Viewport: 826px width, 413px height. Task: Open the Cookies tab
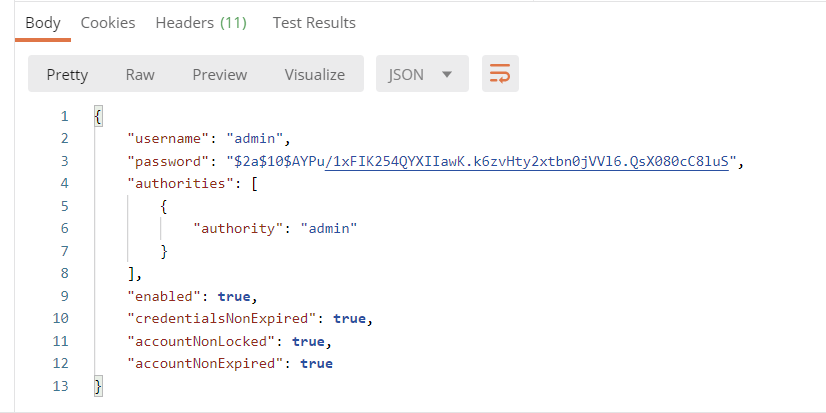[x=108, y=22]
